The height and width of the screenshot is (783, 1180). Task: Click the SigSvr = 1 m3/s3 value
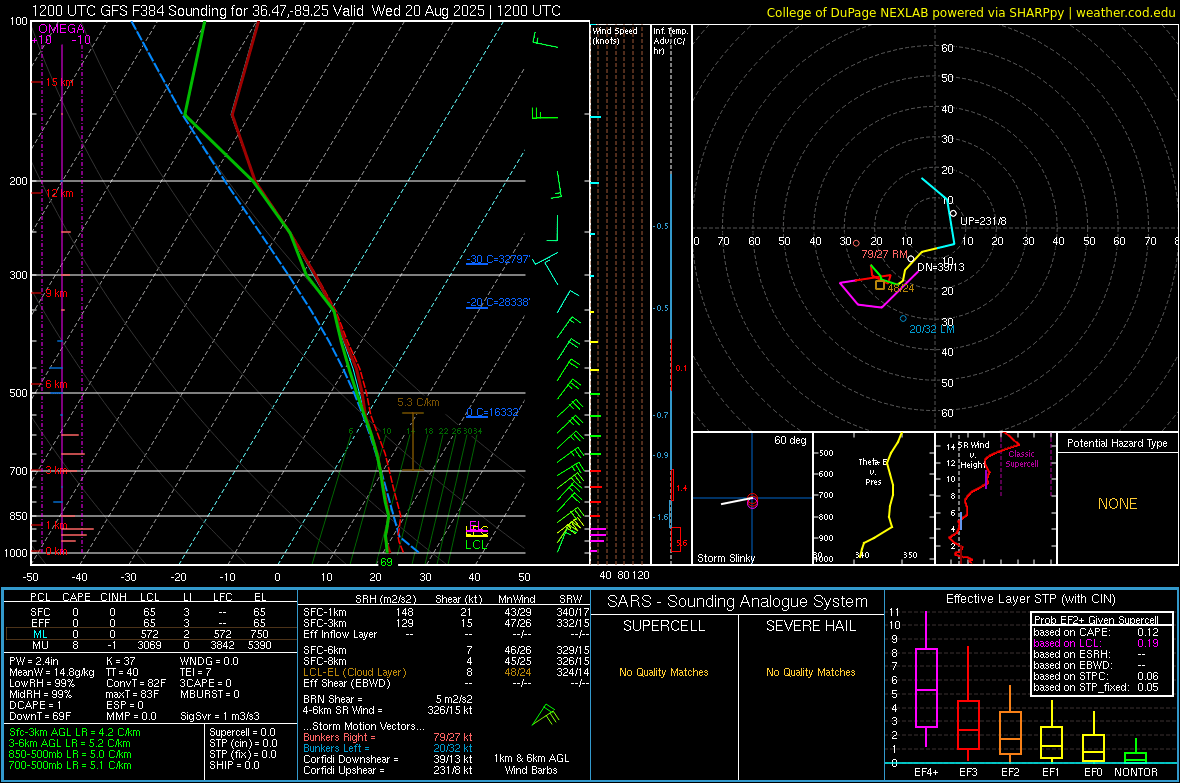pyautogui.click(x=220, y=716)
